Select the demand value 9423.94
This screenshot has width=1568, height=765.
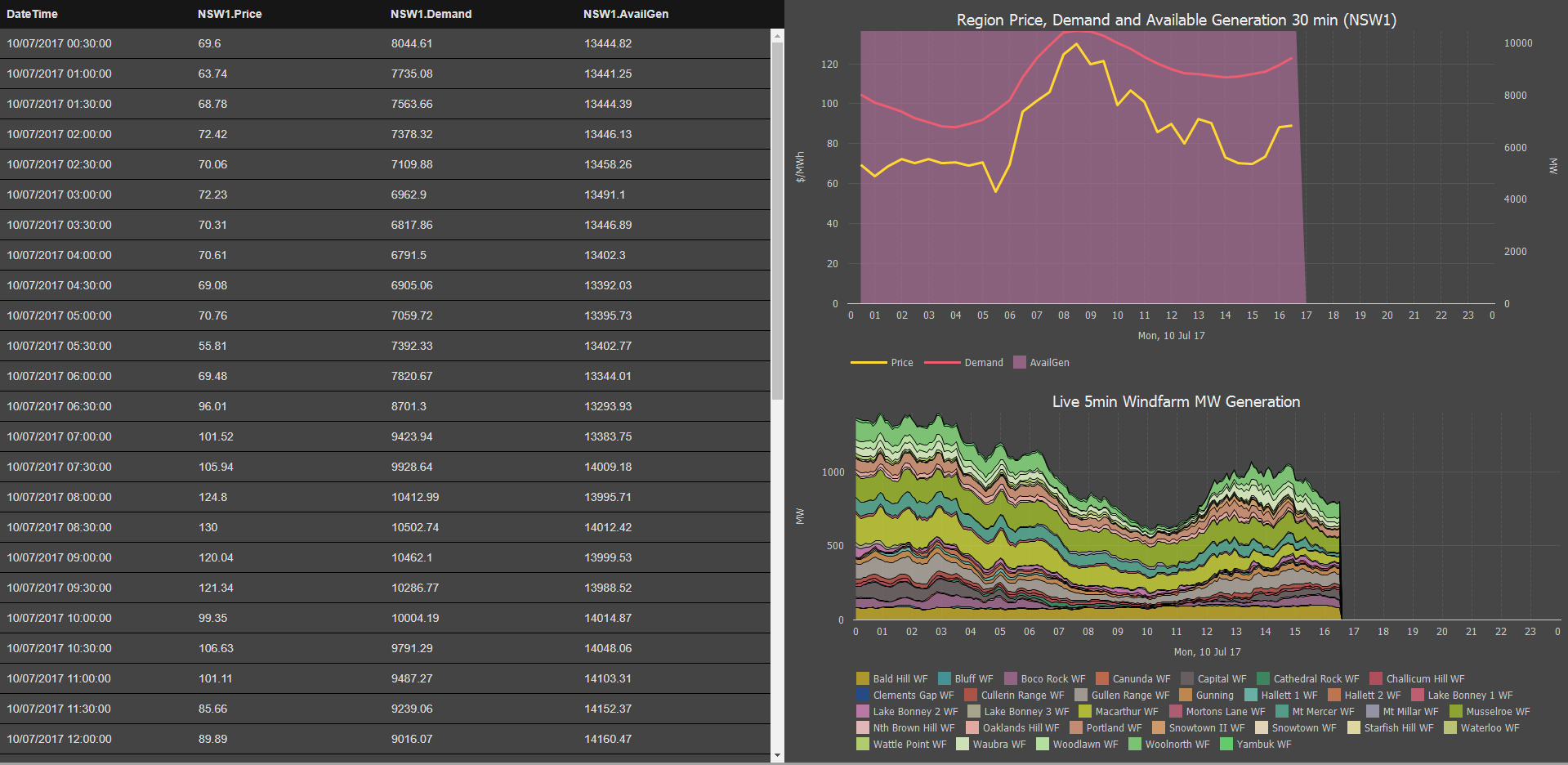pos(412,436)
